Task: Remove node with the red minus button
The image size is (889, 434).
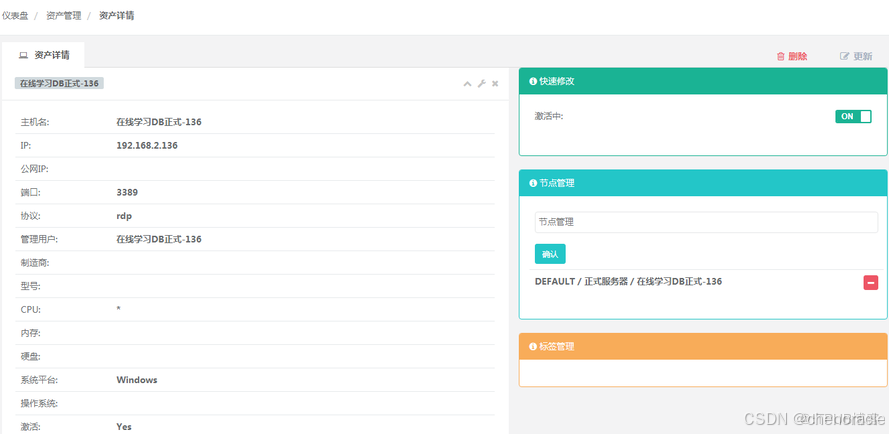Action: (870, 282)
